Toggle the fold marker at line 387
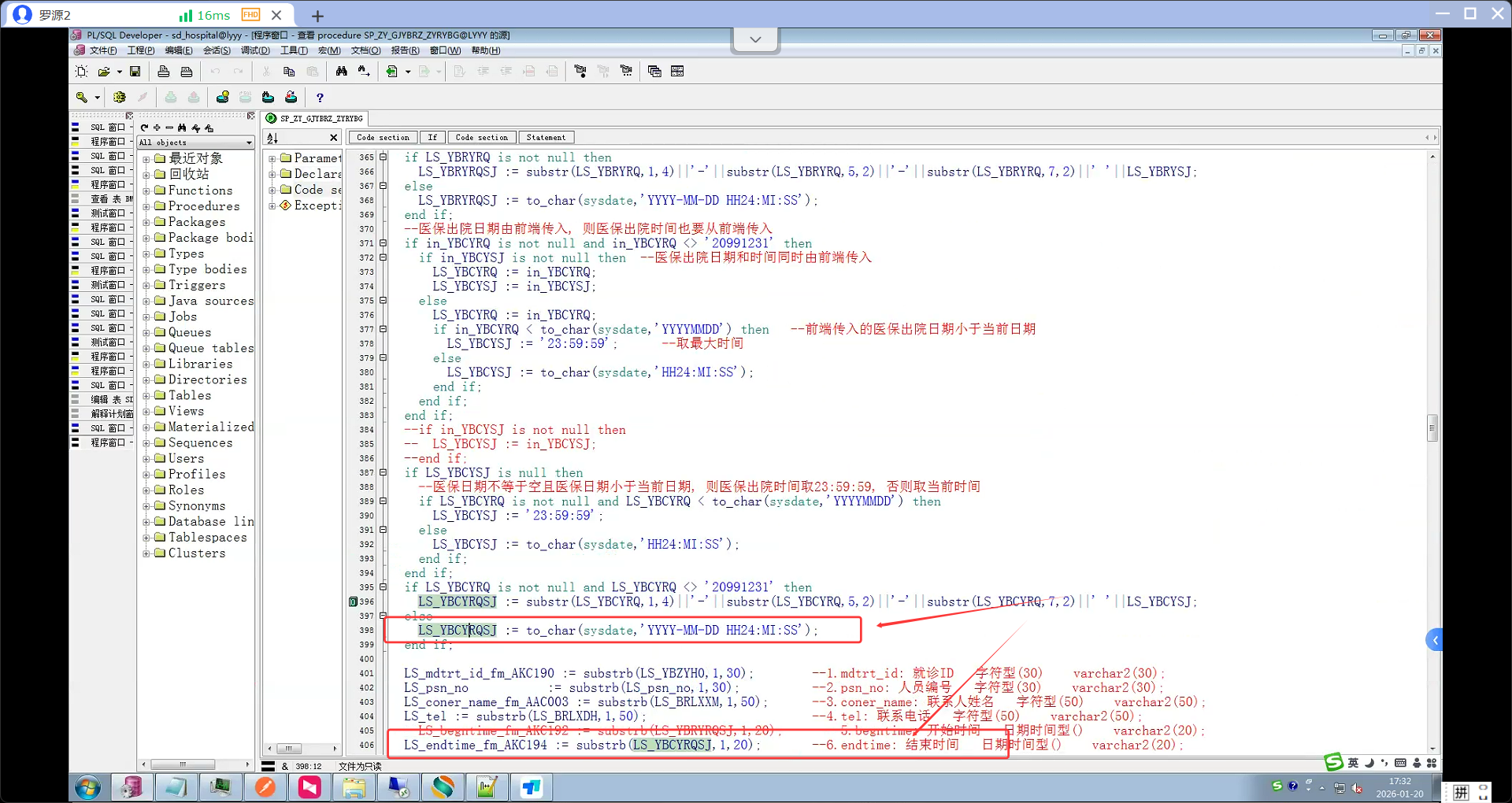The image size is (1512, 803). pos(384,472)
